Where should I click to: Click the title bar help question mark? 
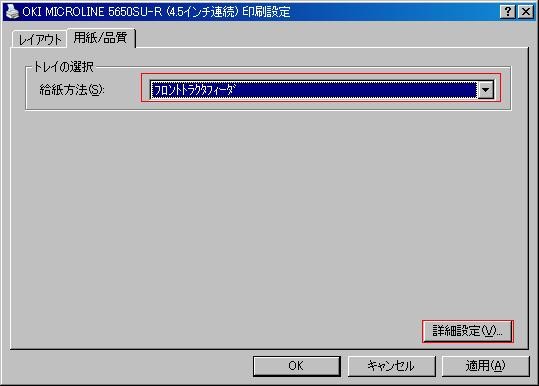click(507, 12)
